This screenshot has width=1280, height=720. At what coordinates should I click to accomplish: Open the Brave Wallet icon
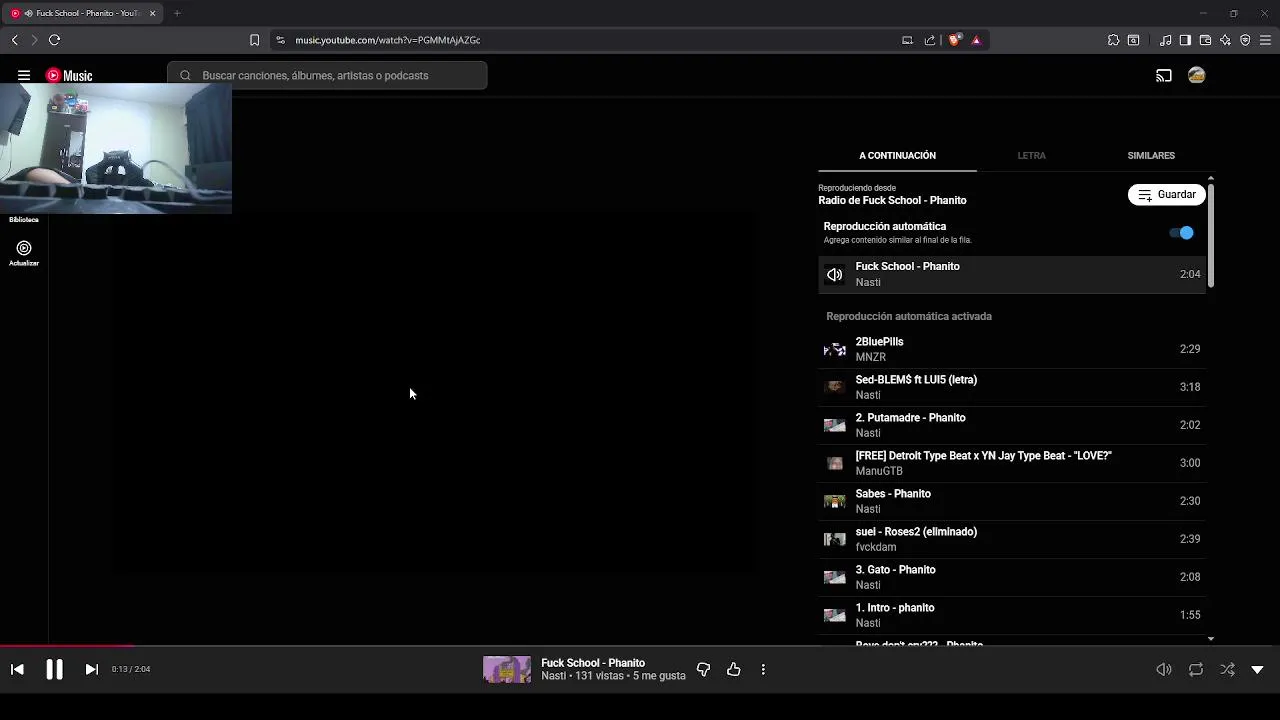[x=1205, y=40]
